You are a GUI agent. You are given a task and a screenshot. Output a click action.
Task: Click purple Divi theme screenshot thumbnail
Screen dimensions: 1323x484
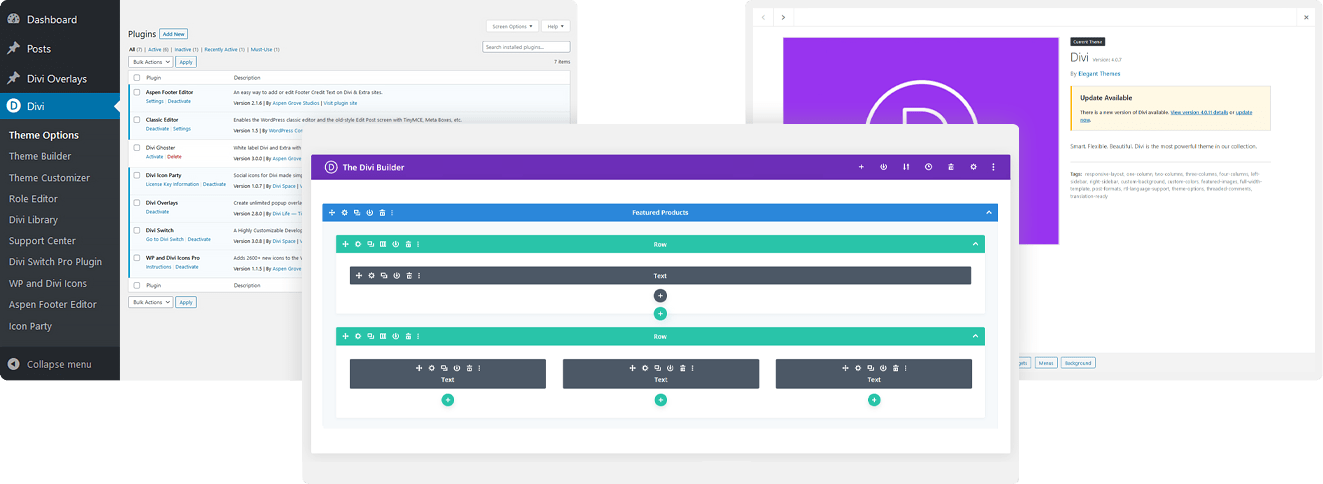920,140
